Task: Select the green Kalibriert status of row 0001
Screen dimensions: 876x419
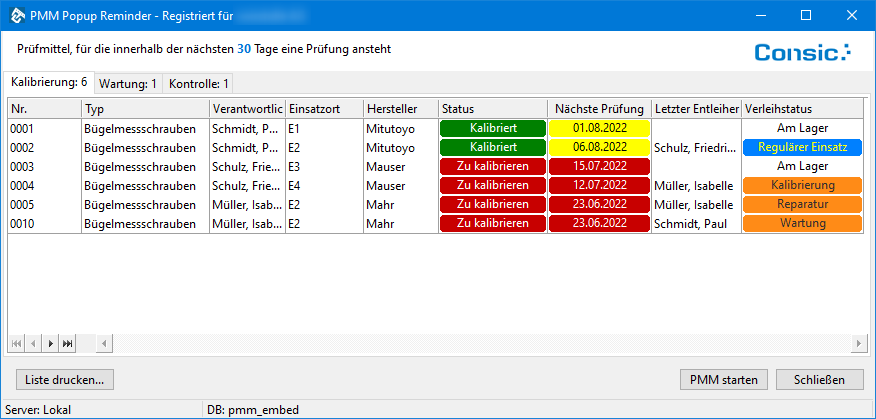Action: coord(493,128)
